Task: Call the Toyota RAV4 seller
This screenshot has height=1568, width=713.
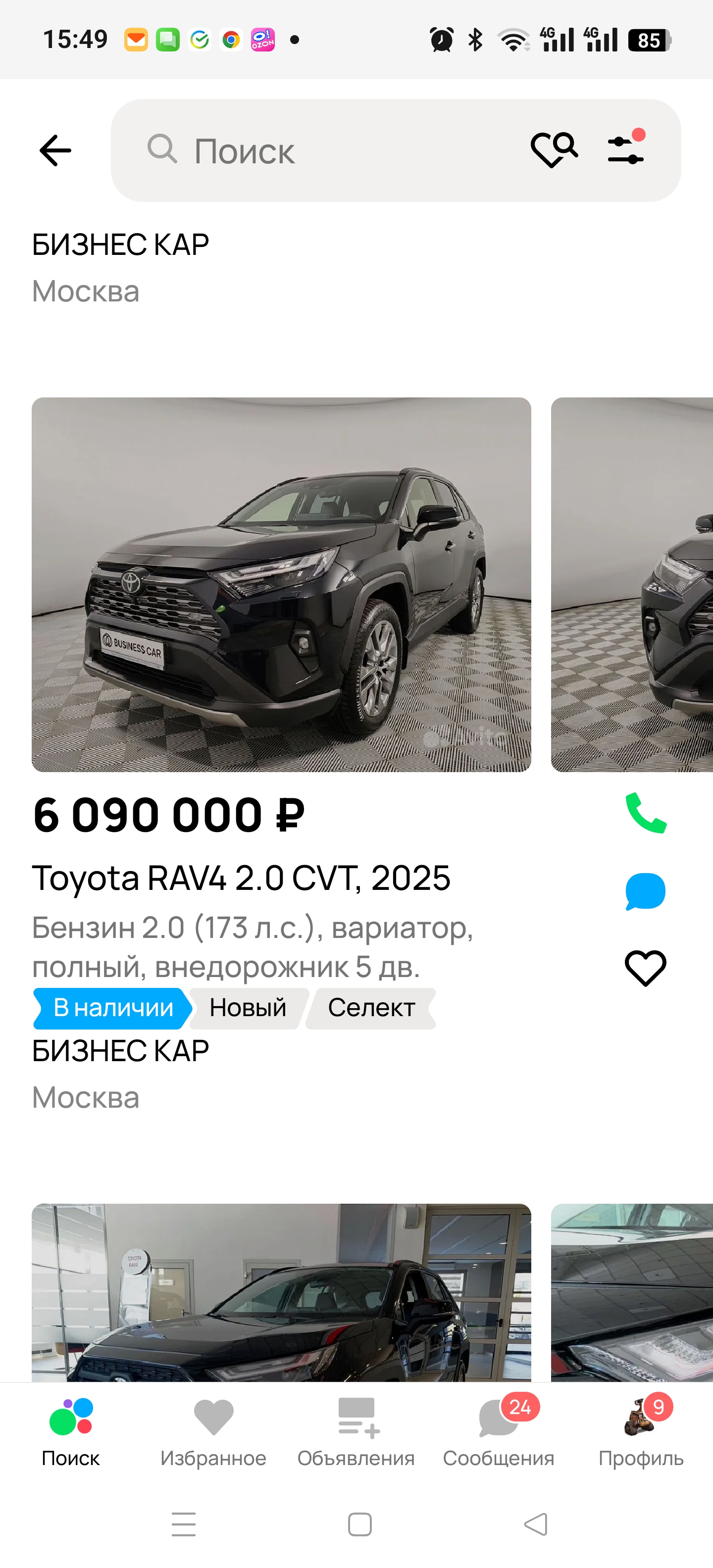Action: tap(646, 813)
